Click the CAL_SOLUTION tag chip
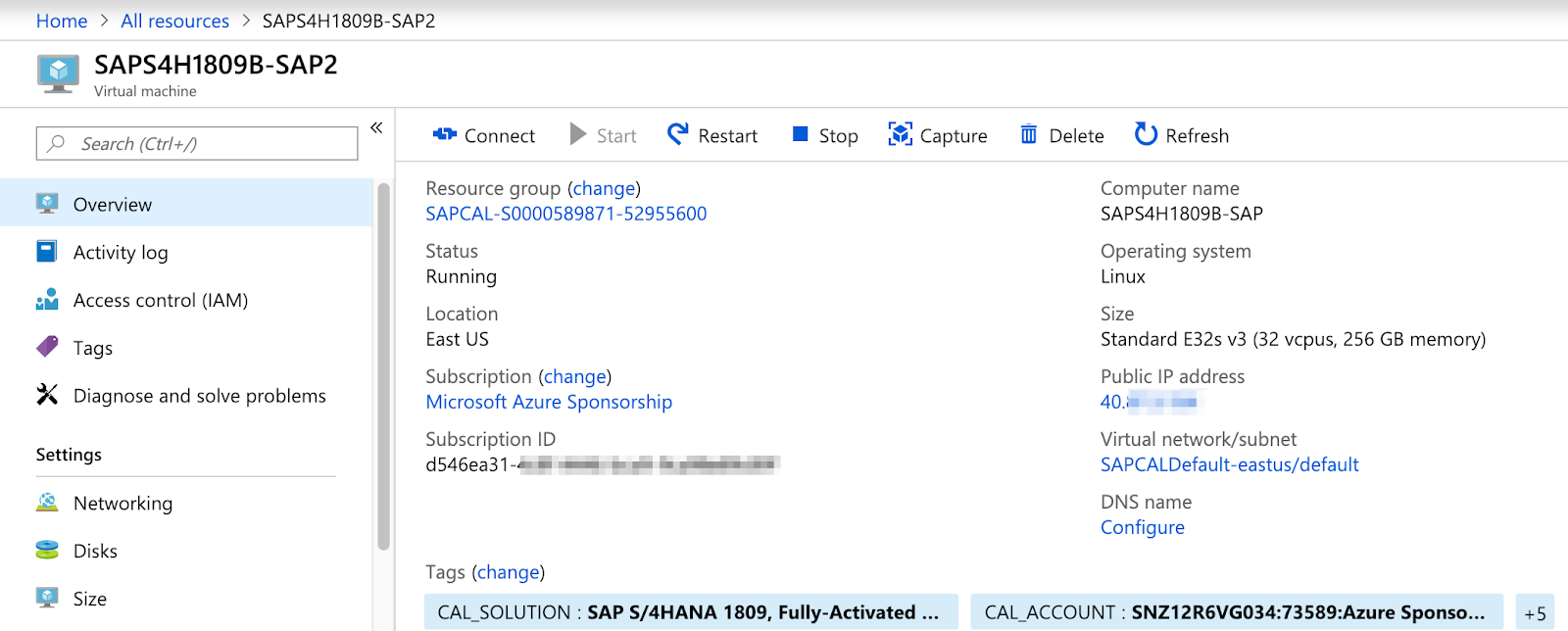Image resolution: width=1568 pixels, height=631 pixels. pos(691,613)
